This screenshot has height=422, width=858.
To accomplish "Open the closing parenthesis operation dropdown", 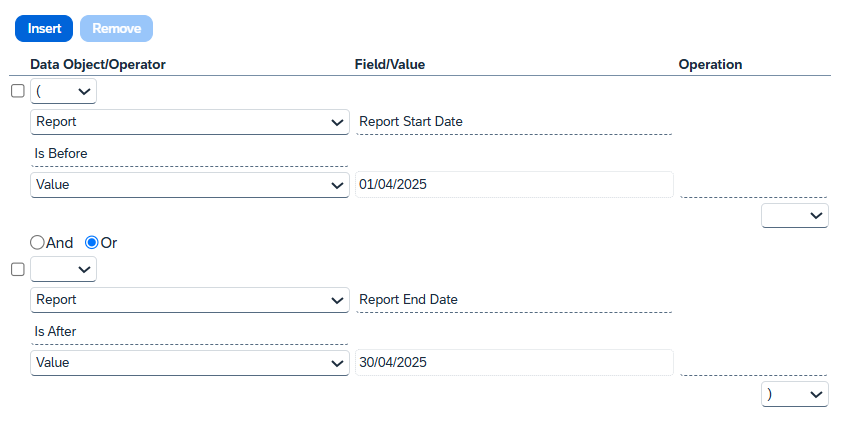I will pos(795,394).
